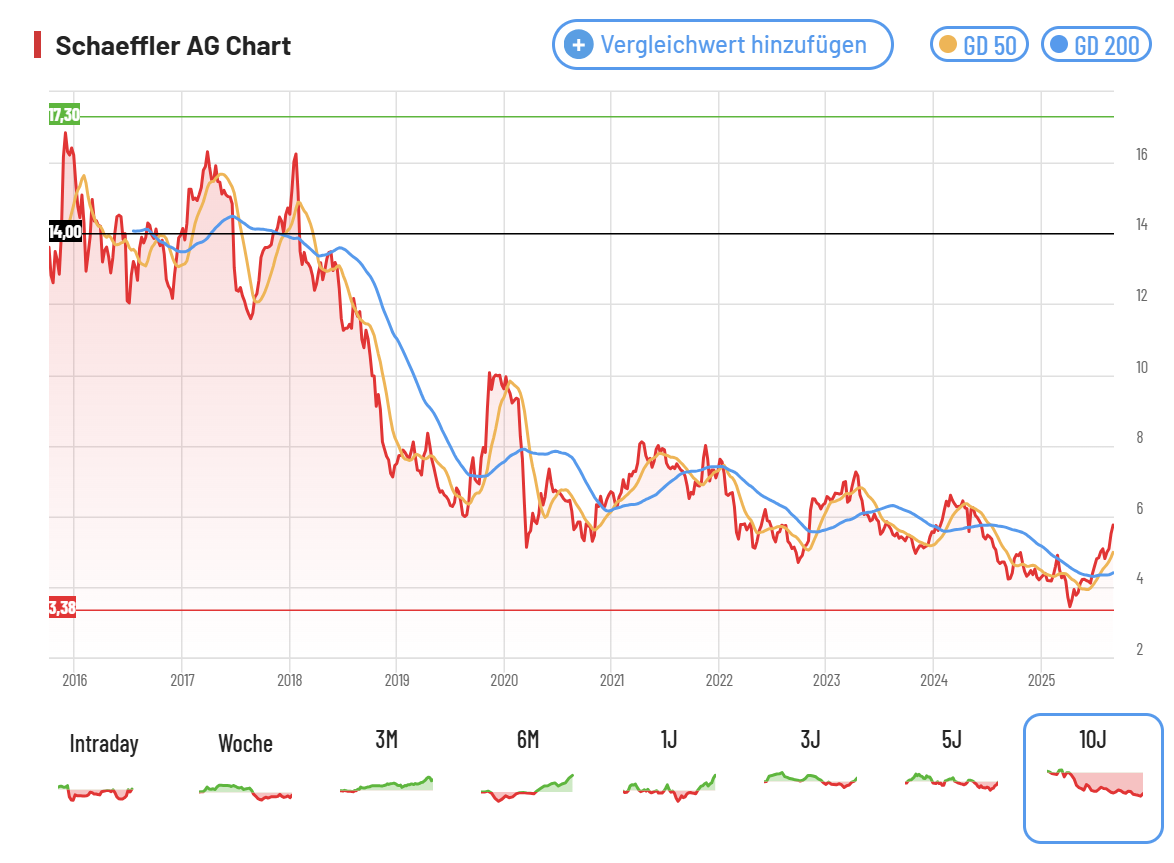Click the 10J mini sparkline chart
Screen dimensions: 1174x863
pyautogui.click(x=1095, y=783)
